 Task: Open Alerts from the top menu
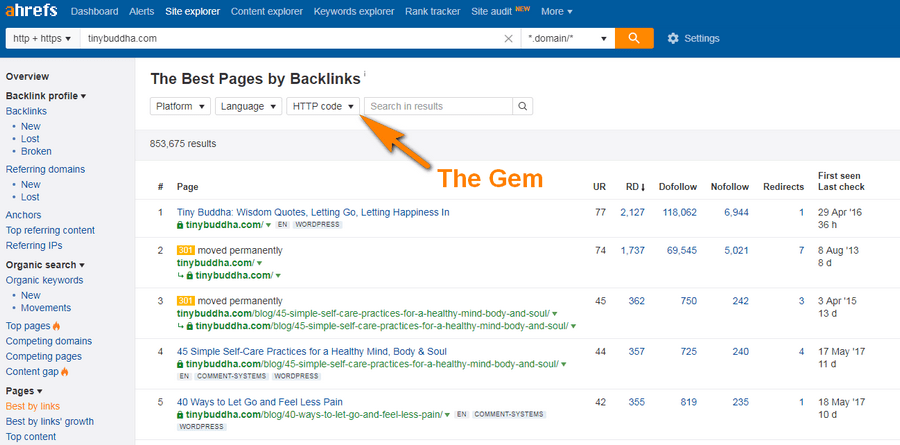click(x=142, y=11)
